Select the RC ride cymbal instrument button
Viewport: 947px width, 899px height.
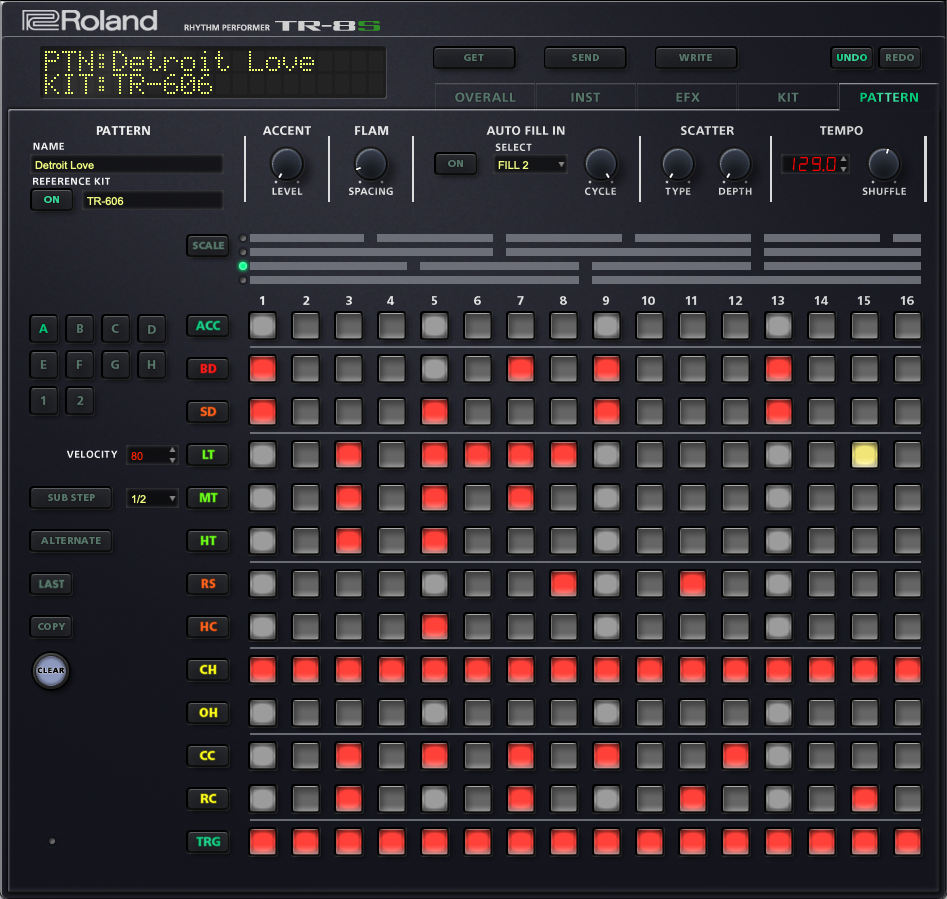tap(208, 799)
